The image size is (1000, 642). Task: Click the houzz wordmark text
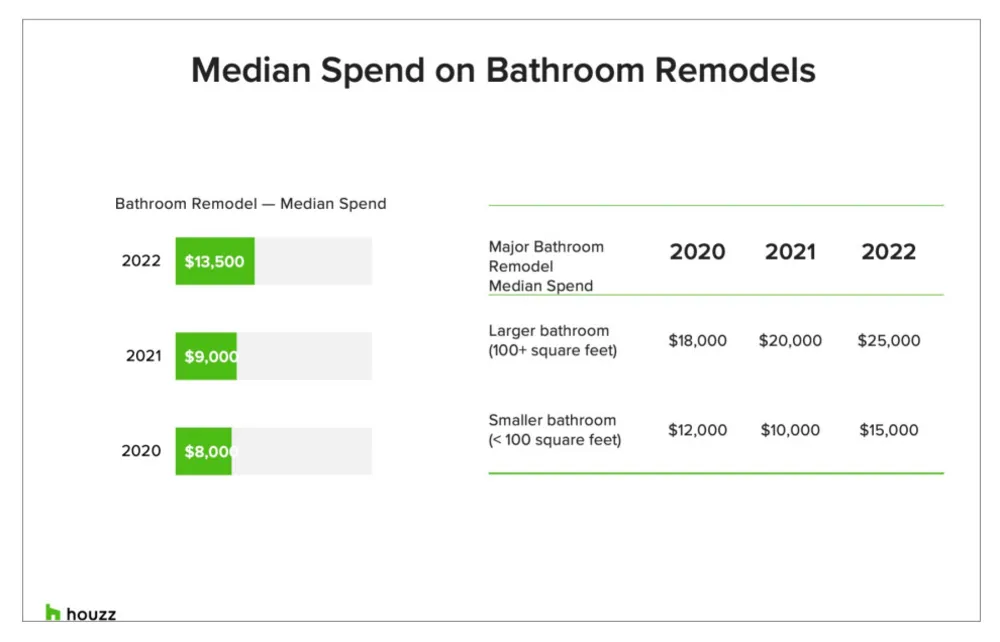point(91,614)
